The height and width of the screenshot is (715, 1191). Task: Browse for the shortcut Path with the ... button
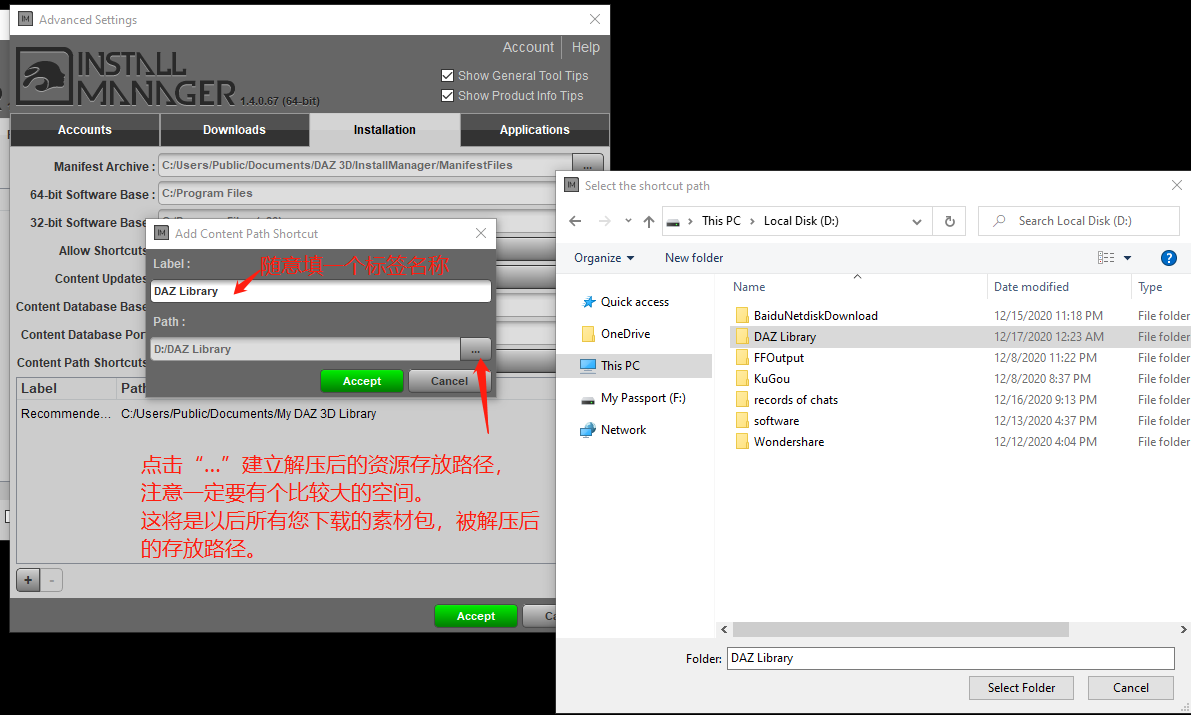tap(475, 350)
